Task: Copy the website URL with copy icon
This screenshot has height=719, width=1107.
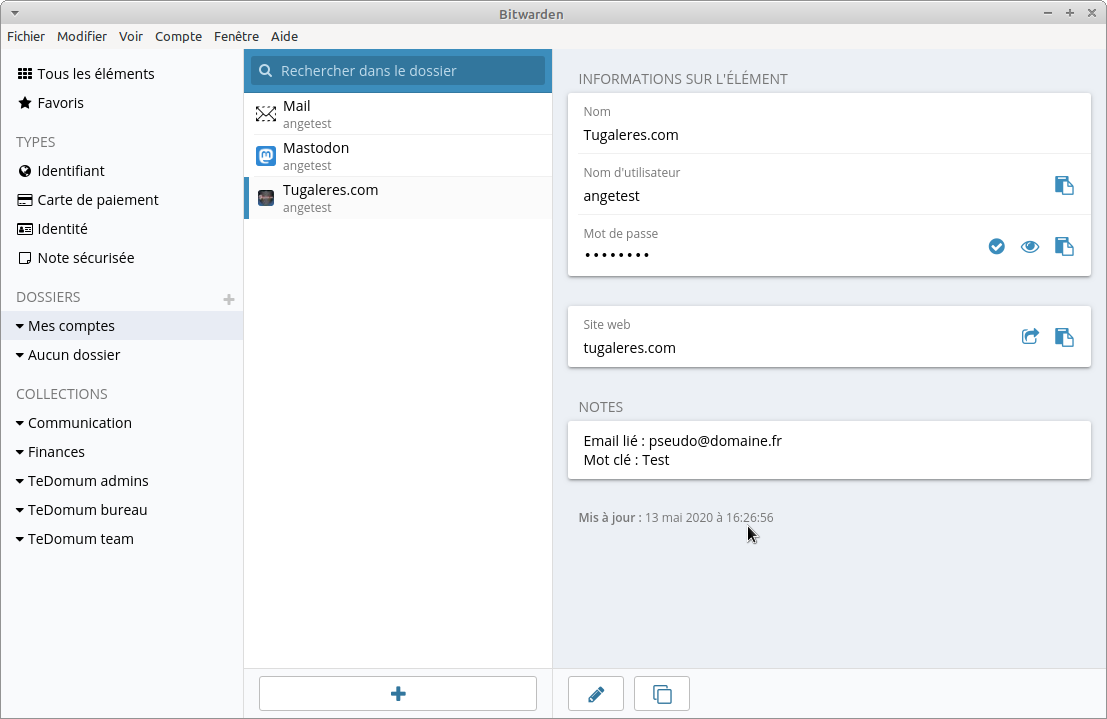Action: click(x=1064, y=337)
